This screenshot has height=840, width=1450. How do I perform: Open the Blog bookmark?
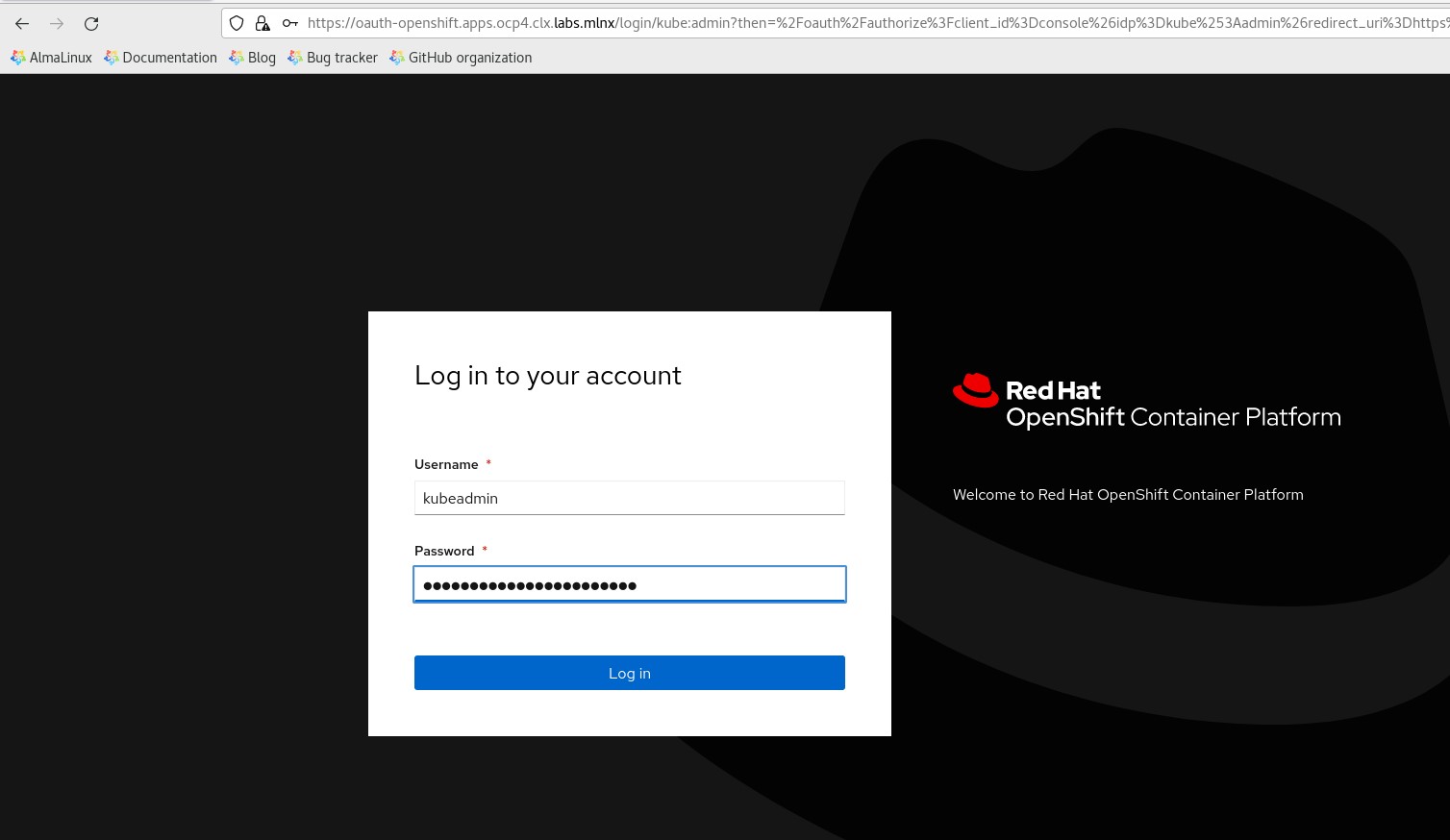252,58
